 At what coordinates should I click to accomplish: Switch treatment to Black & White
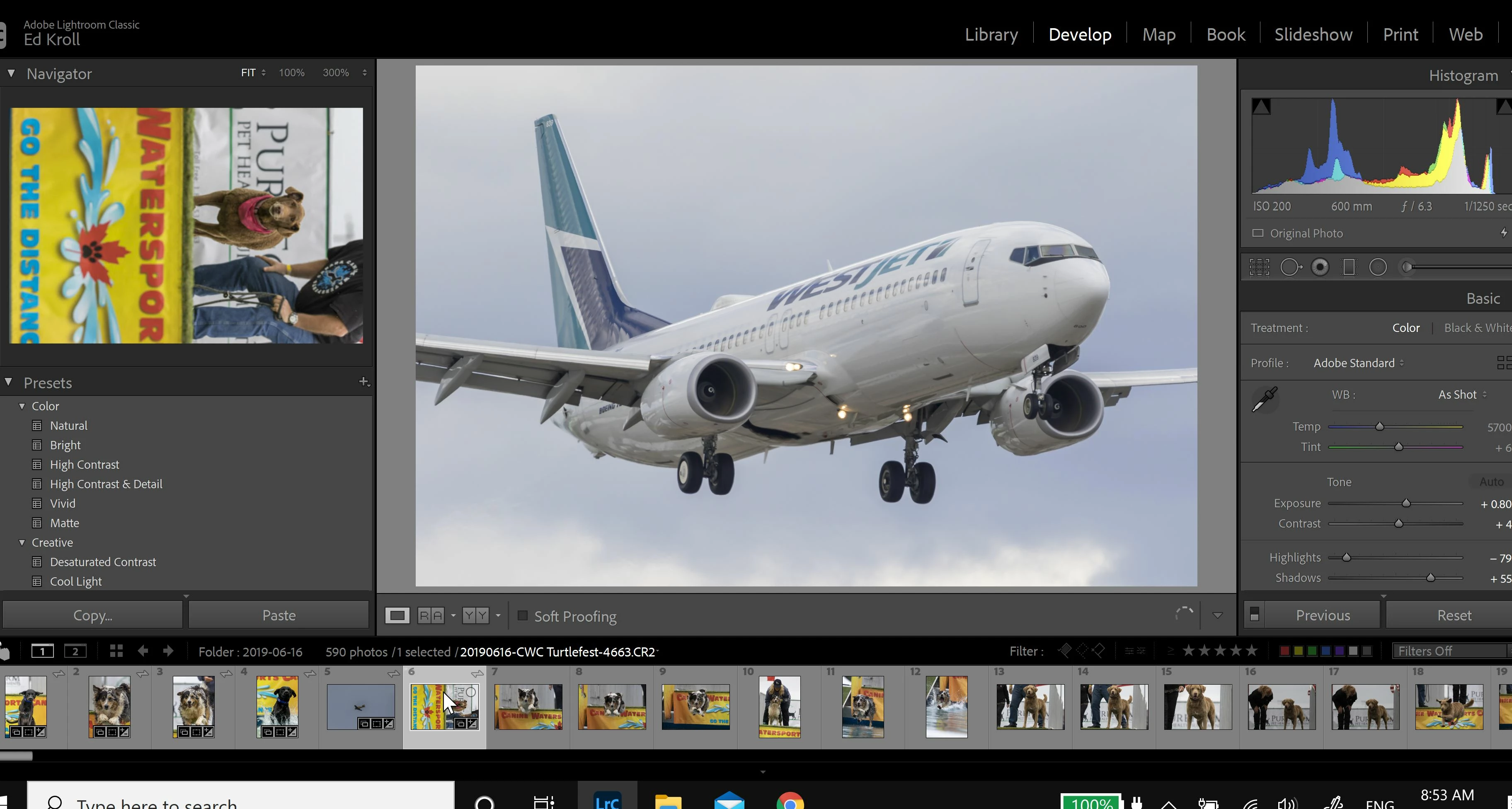coord(1476,327)
